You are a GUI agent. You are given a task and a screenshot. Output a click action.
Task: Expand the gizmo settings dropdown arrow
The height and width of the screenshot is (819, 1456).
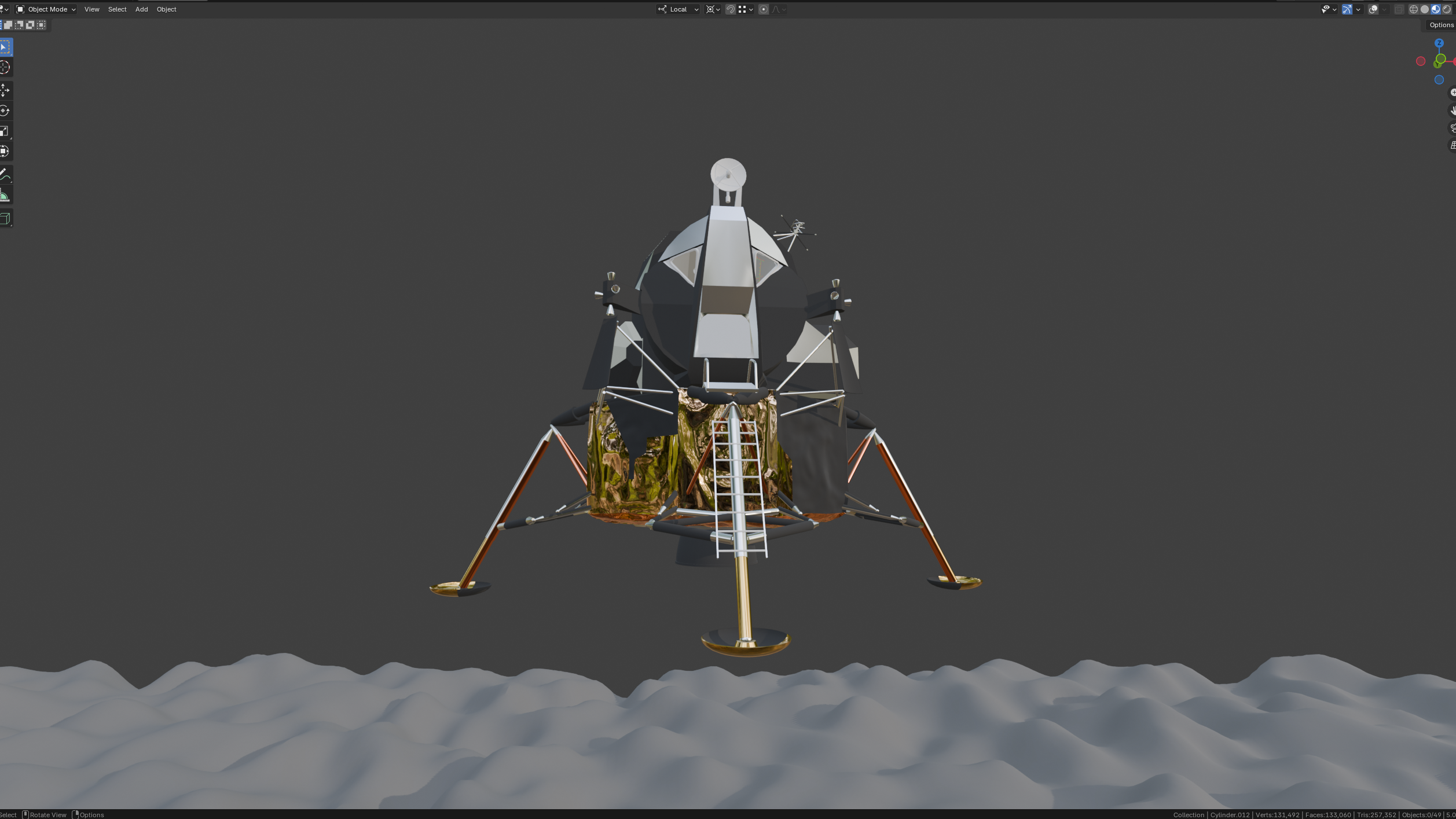[x=1358, y=9]
